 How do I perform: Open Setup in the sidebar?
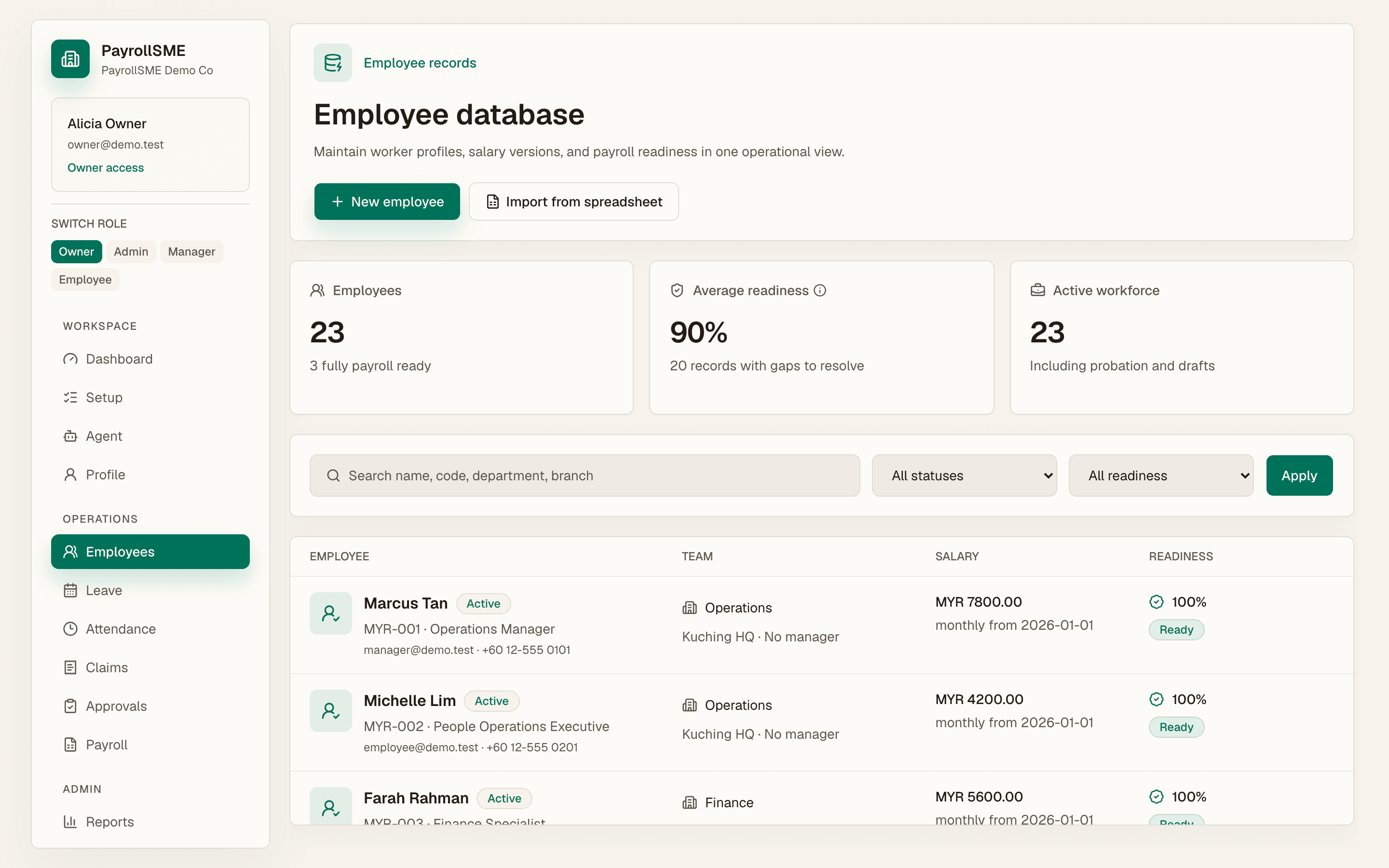[x=150, y=397]
